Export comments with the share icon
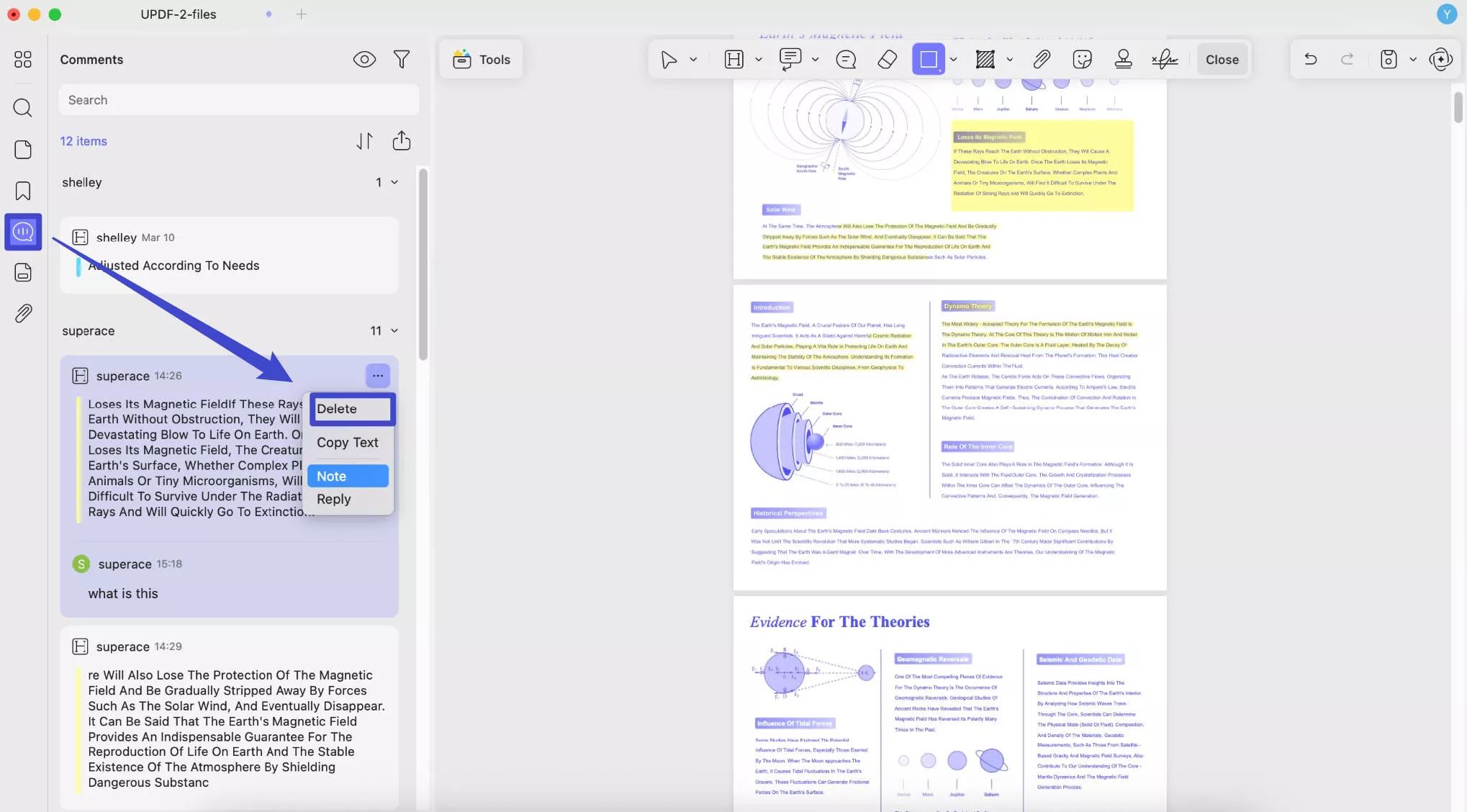This screenshot has height=812, width=1467. 402,140
